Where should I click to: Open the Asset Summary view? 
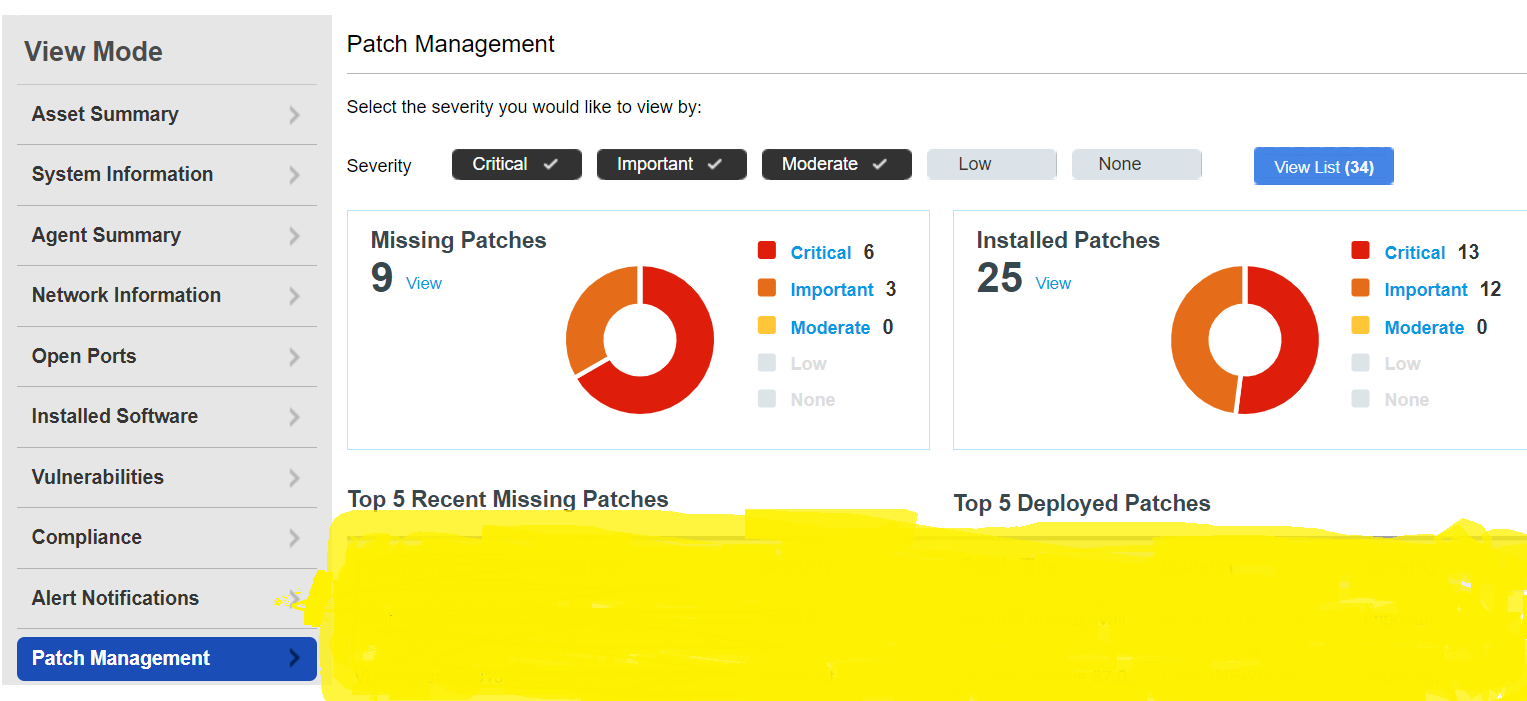[x=167, y=115]
